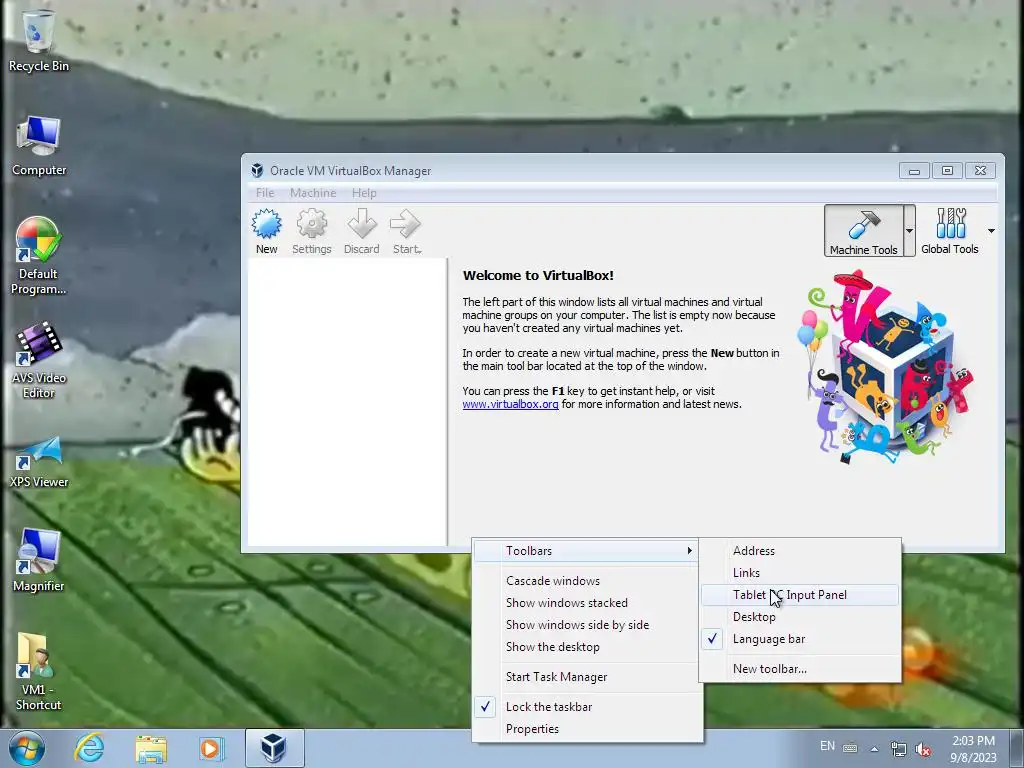Click the Start arrow toolbar icon
The width and height of the screenshot is (1024, 768).
click(x=406, y=231)
